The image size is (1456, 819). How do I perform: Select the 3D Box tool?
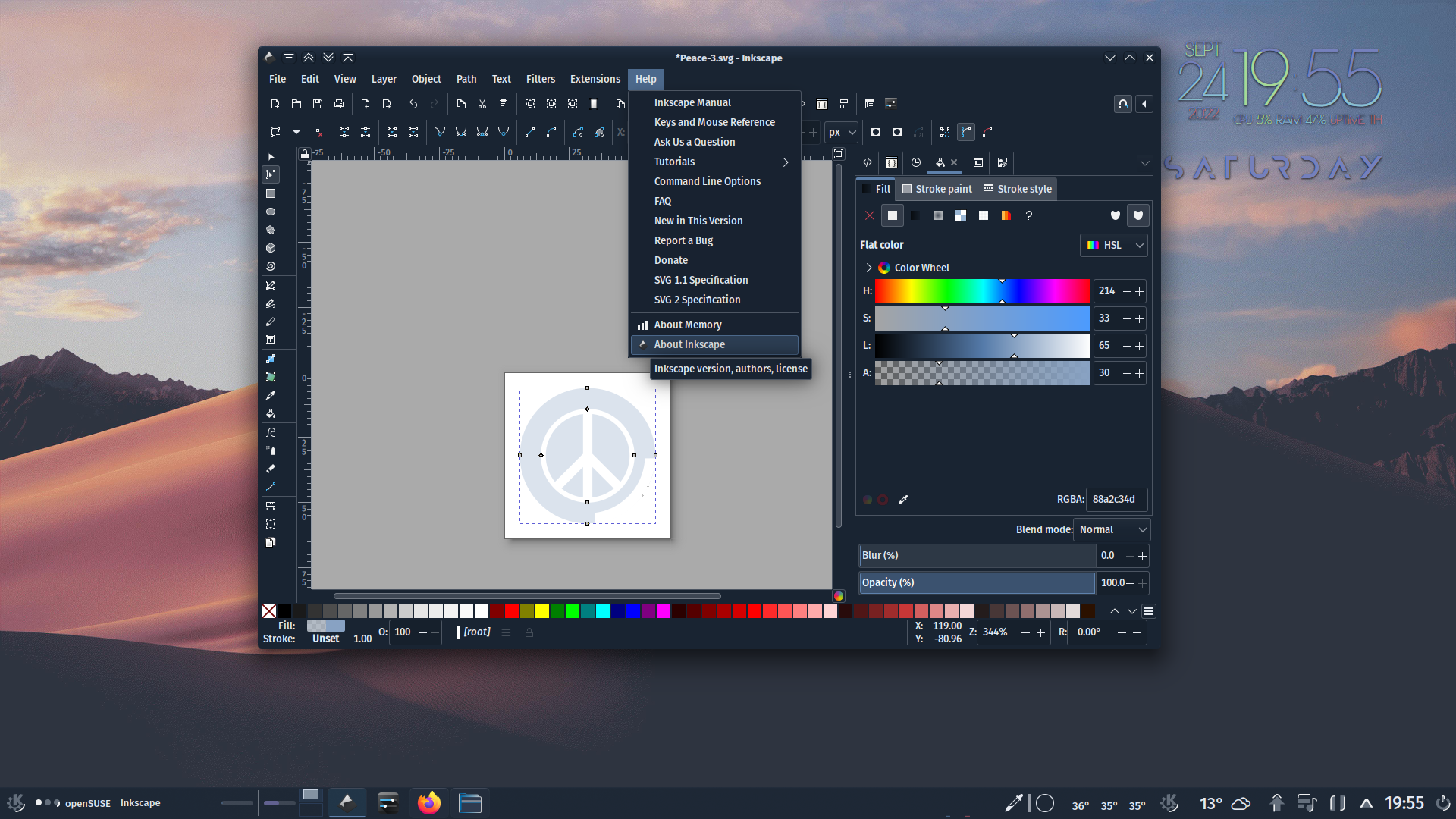coord(271,248)
